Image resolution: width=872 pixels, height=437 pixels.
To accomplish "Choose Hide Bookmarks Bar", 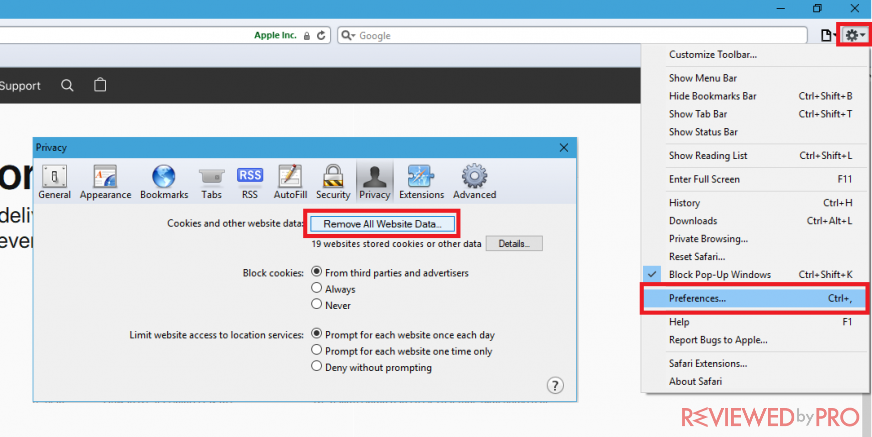I will 755,96.
